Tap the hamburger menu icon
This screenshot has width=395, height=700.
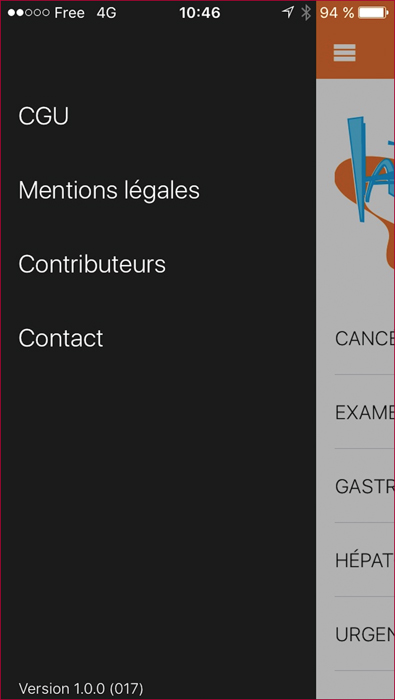(x=345, y=53)
